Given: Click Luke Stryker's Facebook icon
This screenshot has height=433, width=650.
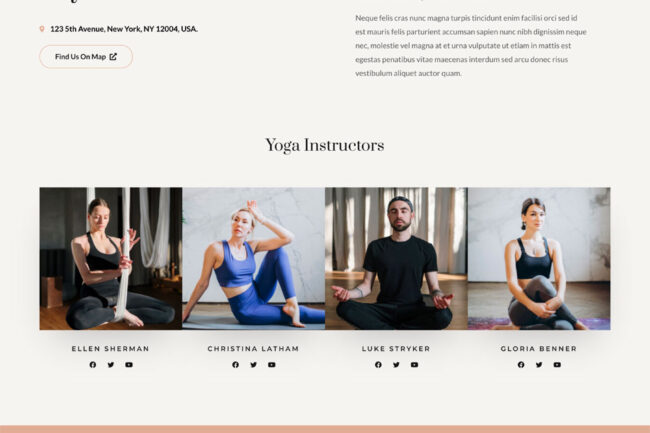Looking at the screenshot, I should point(378,365).
